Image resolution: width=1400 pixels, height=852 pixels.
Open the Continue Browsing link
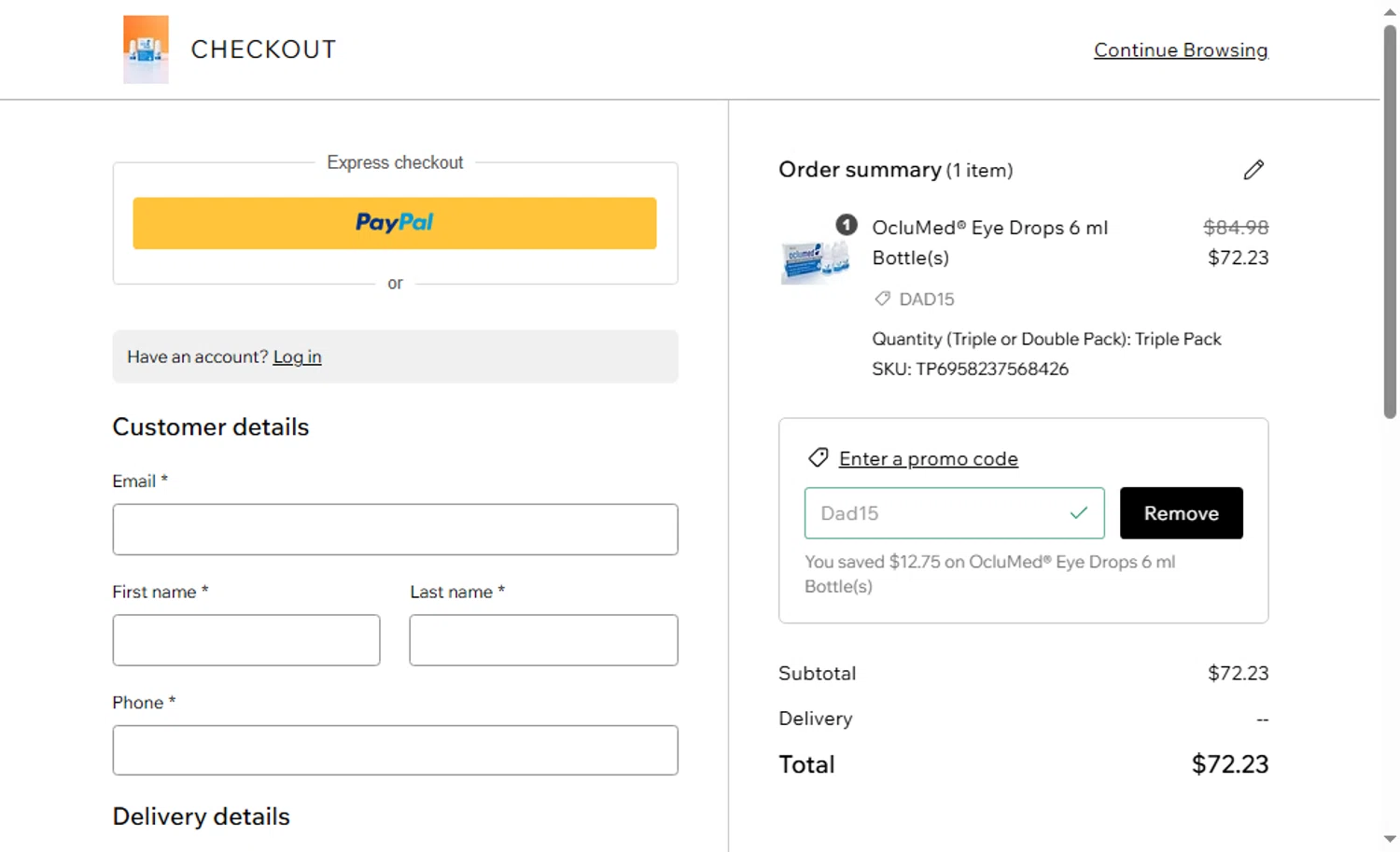coord(1181,50)
